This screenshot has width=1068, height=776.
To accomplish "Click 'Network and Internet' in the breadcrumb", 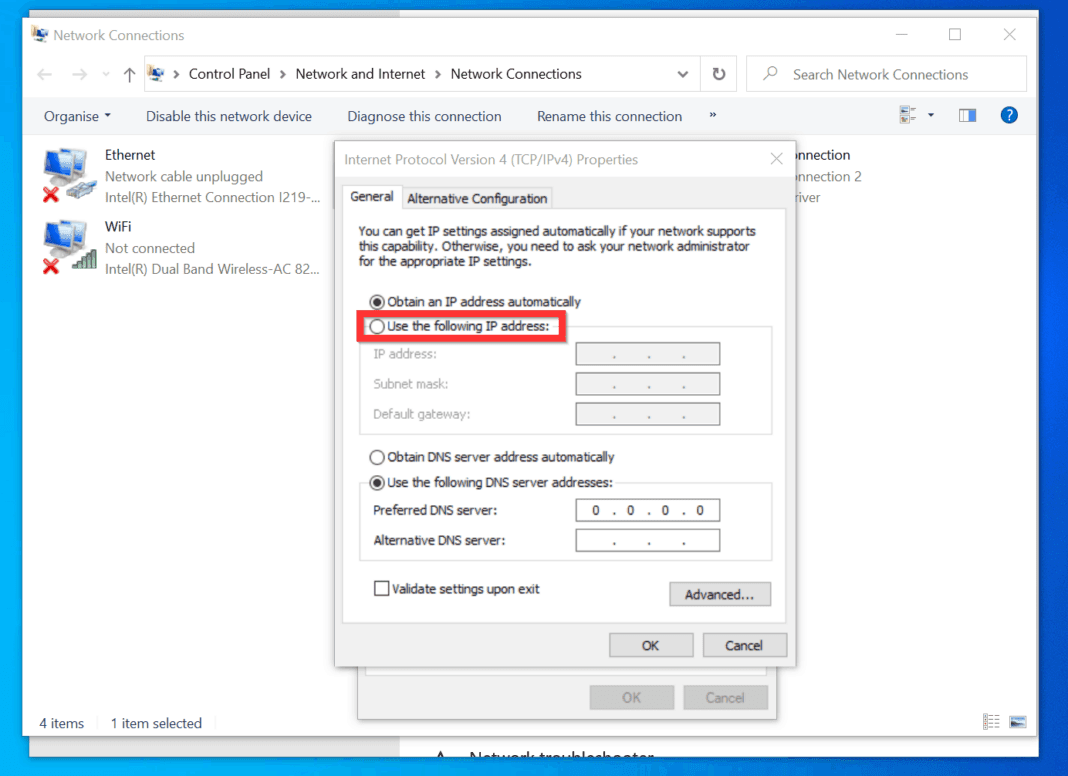I will pyautogui.click(x=360, y=74).
